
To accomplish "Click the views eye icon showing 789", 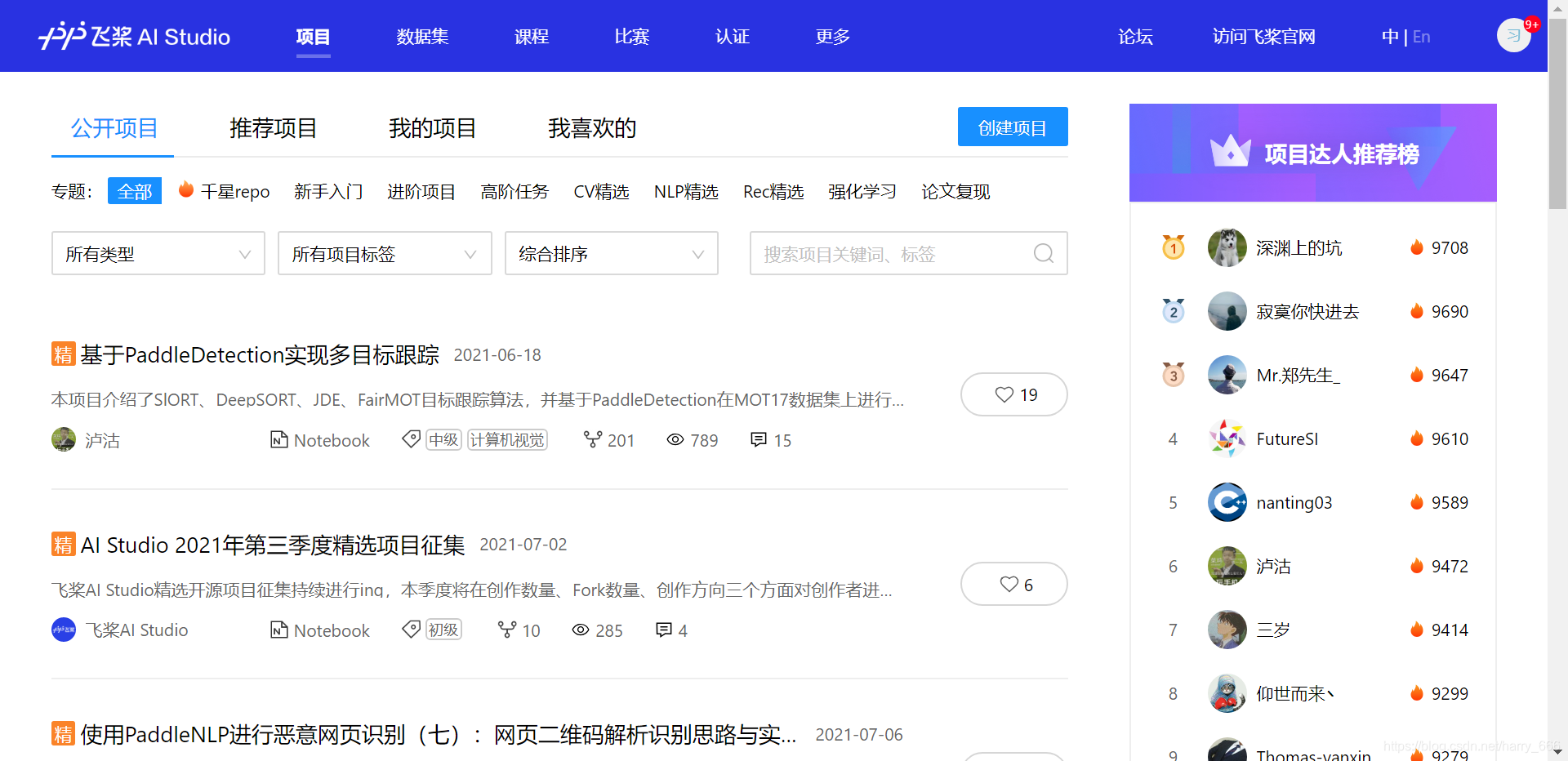I will tap(675, 439).
